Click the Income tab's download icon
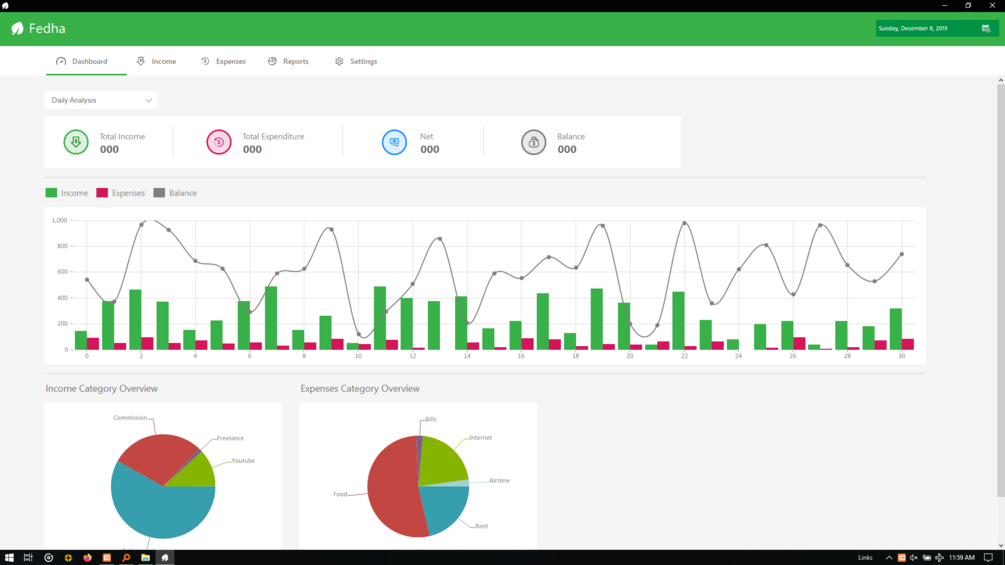1005x565 pixels. coord(140,61)
